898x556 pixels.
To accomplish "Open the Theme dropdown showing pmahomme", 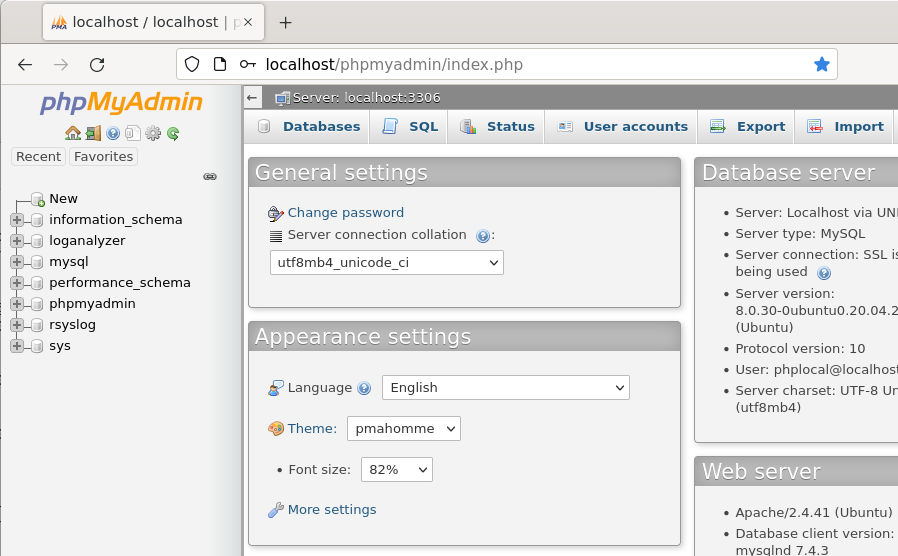I will pyautogui.click(x=404, y=429).
